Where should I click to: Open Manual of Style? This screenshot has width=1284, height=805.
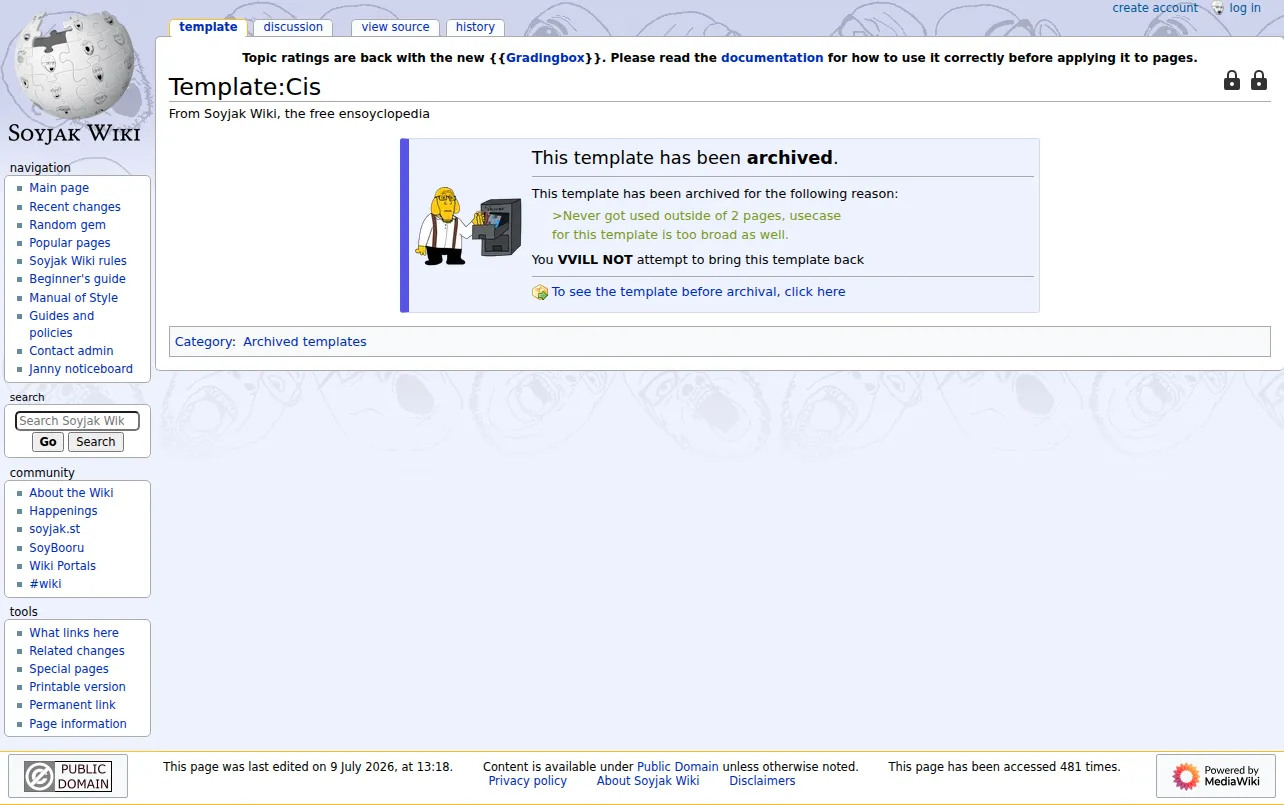74,298
